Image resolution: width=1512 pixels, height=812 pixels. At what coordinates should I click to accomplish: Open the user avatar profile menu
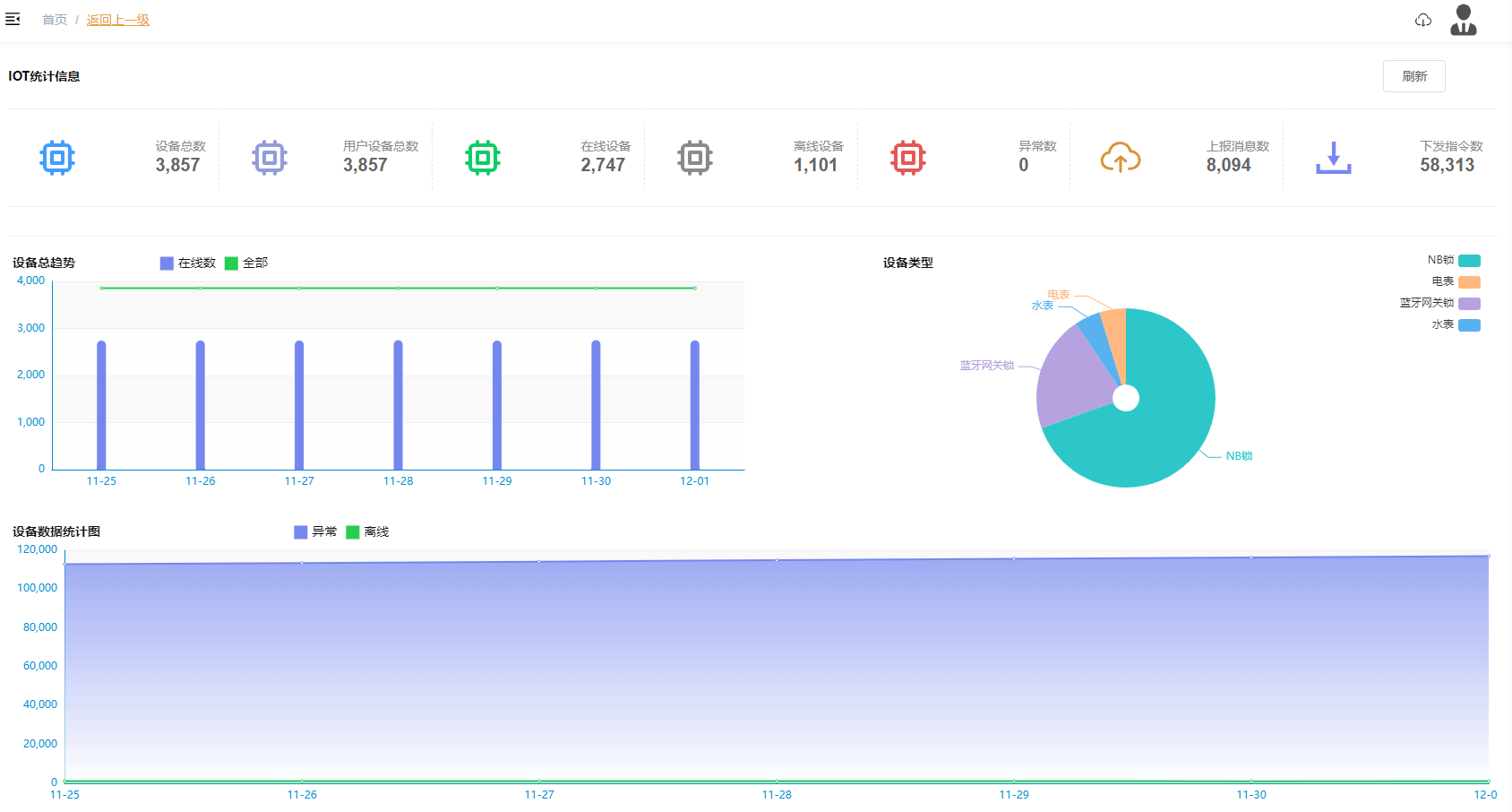(1464, 20)
